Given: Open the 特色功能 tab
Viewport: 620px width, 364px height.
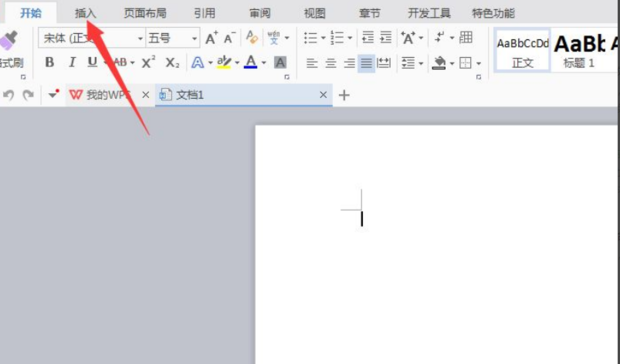Looking at the screenshot, I should 493,13.
